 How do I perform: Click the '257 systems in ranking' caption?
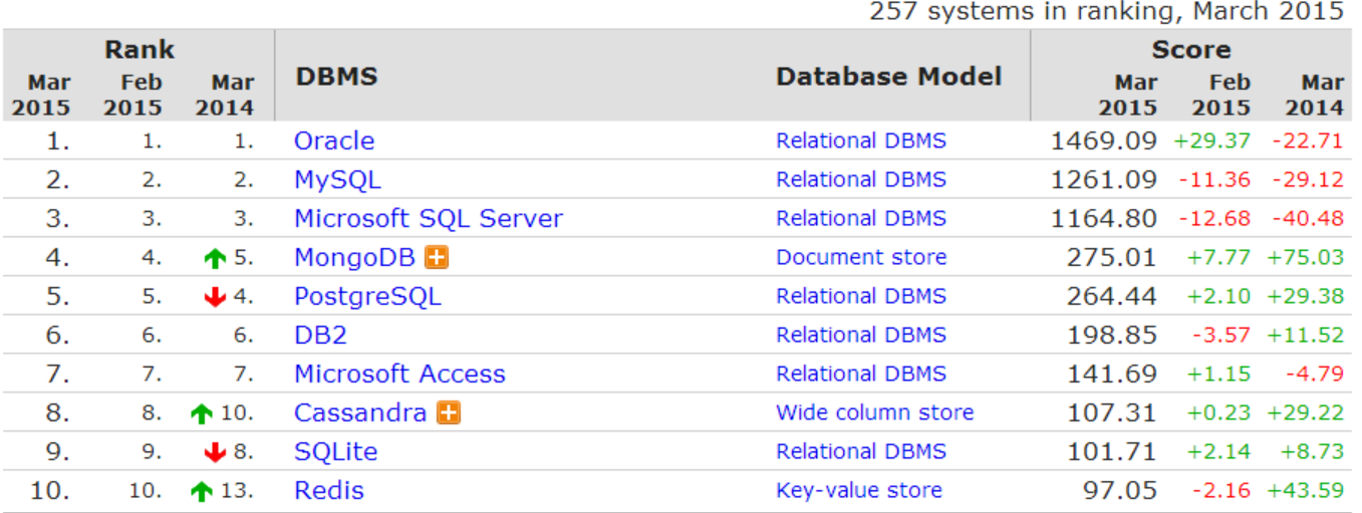1106,12
